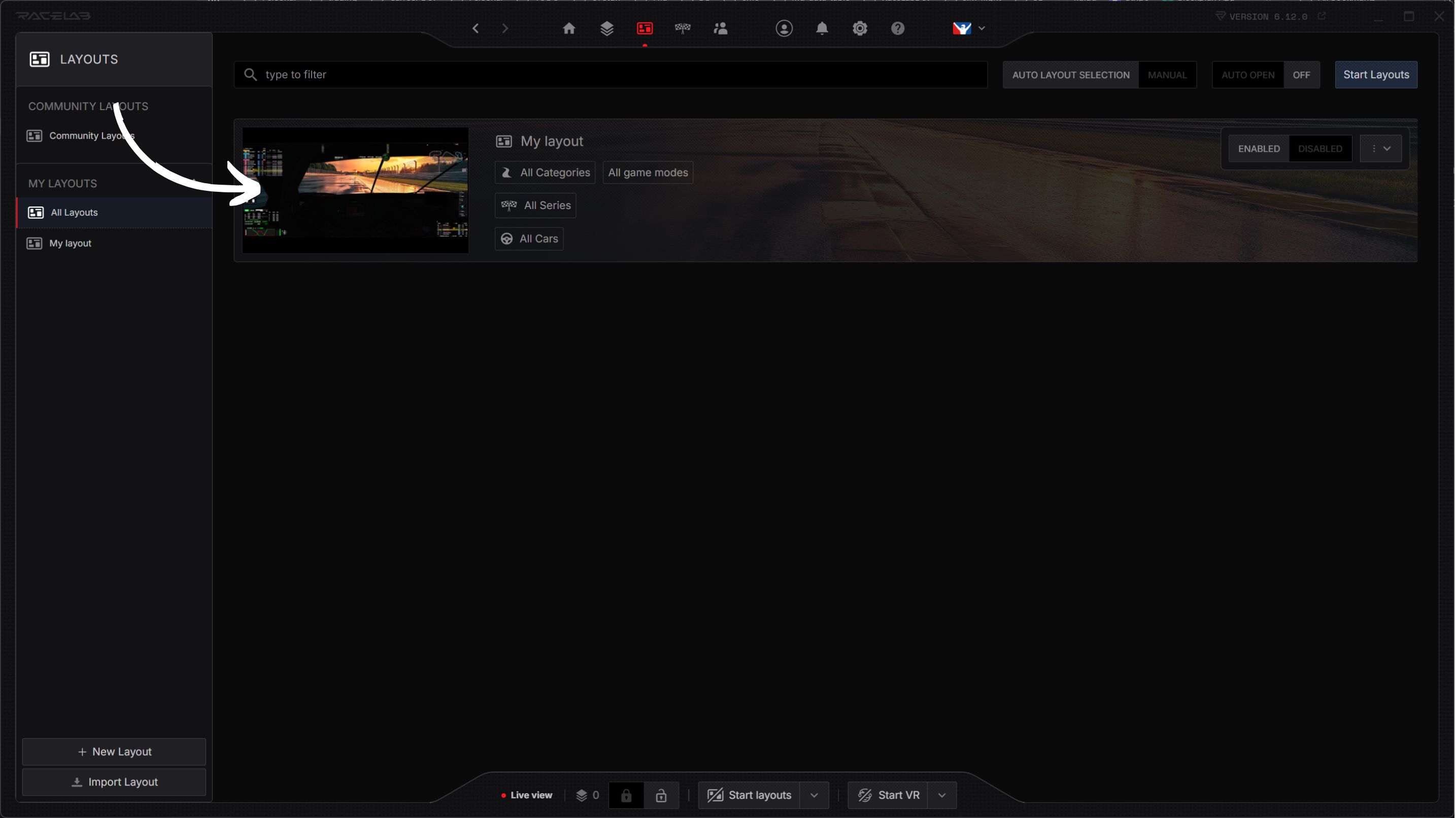The height and width of the screenshot is (818, 1456).
Task: Expand the Start layouts dropdown arrow
Action: tap(814, 795)
